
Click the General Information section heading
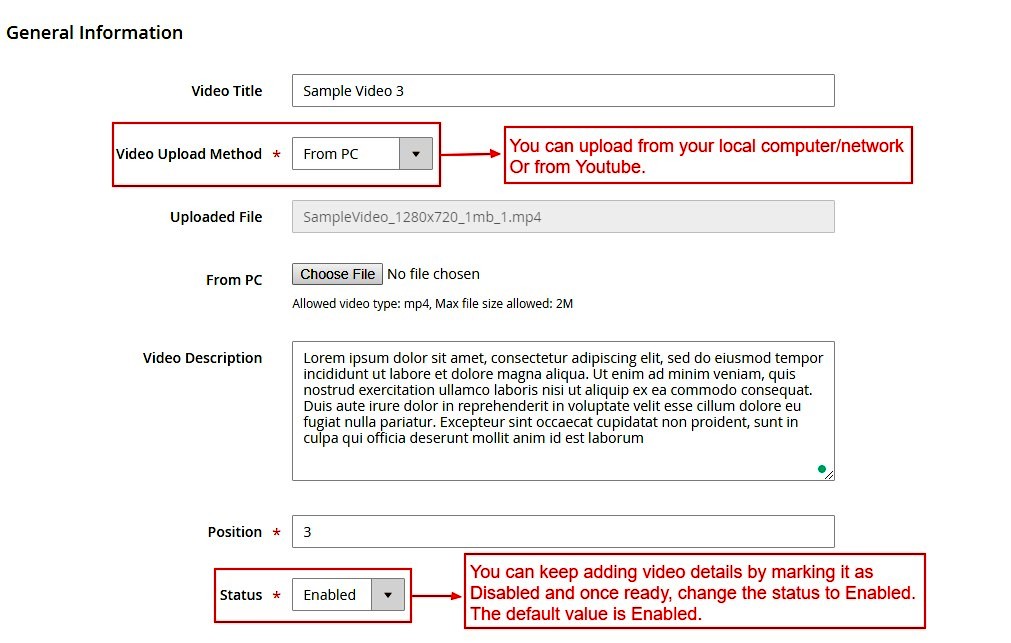coord(95,33)
